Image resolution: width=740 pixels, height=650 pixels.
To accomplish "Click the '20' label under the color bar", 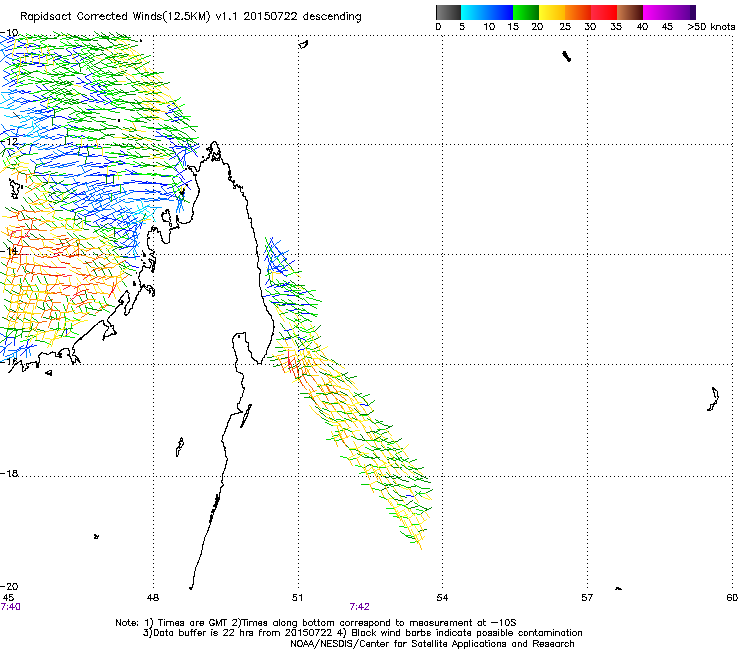I will (x=537, y=27).
